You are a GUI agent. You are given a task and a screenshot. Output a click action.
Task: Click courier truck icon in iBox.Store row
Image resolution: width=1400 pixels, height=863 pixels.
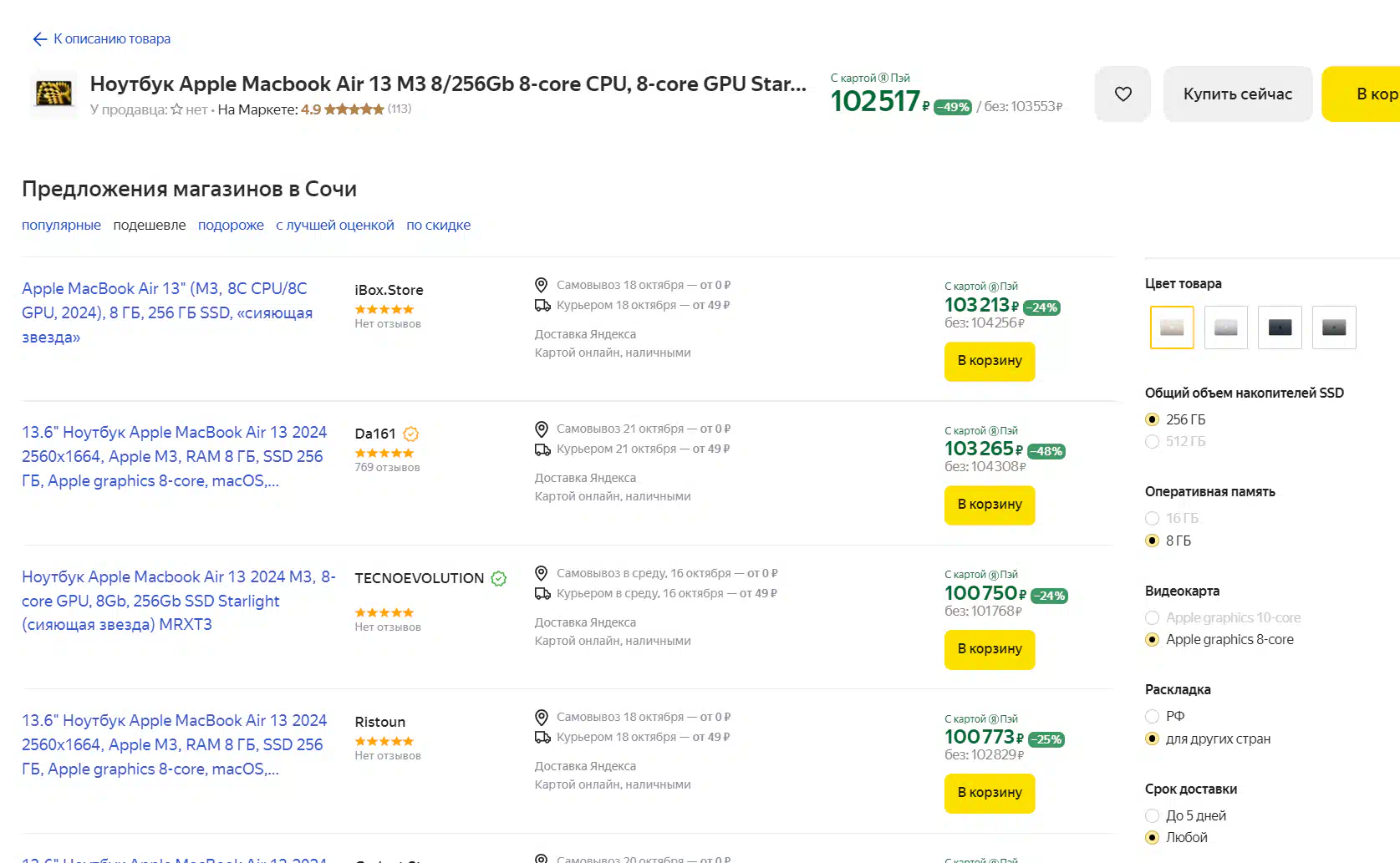tap(542, 306)
